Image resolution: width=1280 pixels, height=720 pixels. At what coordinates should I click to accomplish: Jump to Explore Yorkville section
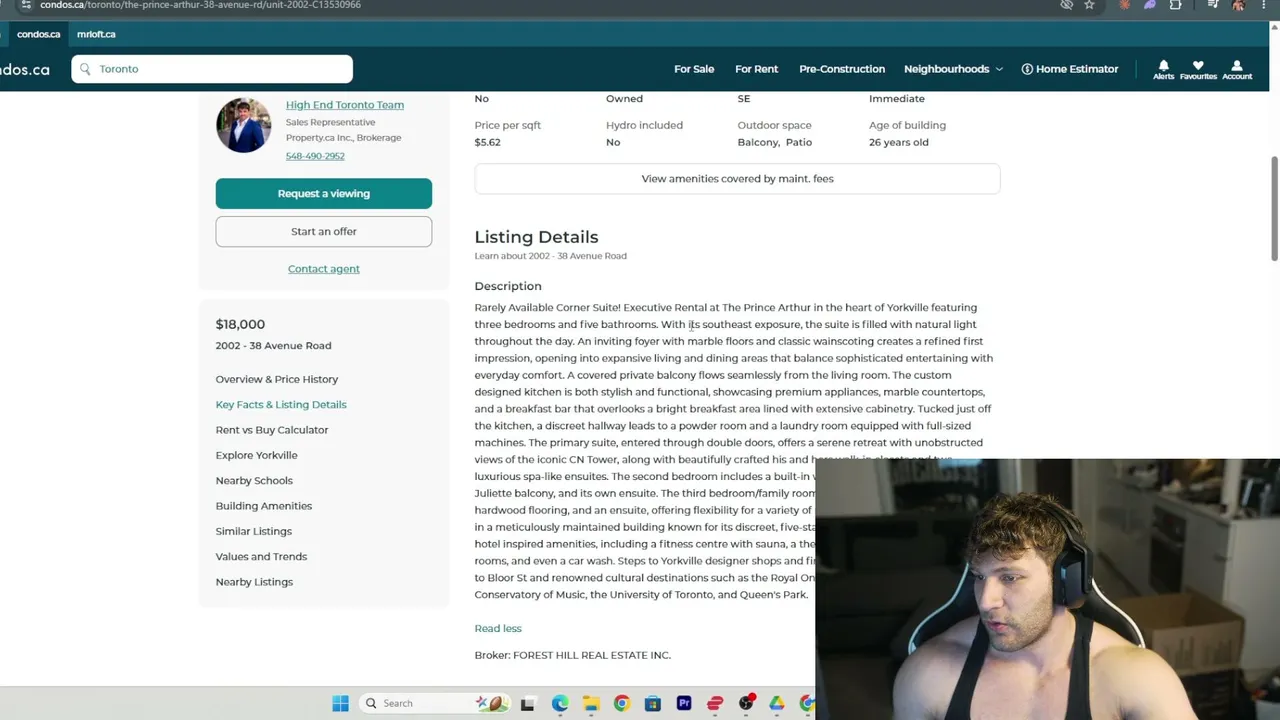pyautogui.click(x=257, y=455)
